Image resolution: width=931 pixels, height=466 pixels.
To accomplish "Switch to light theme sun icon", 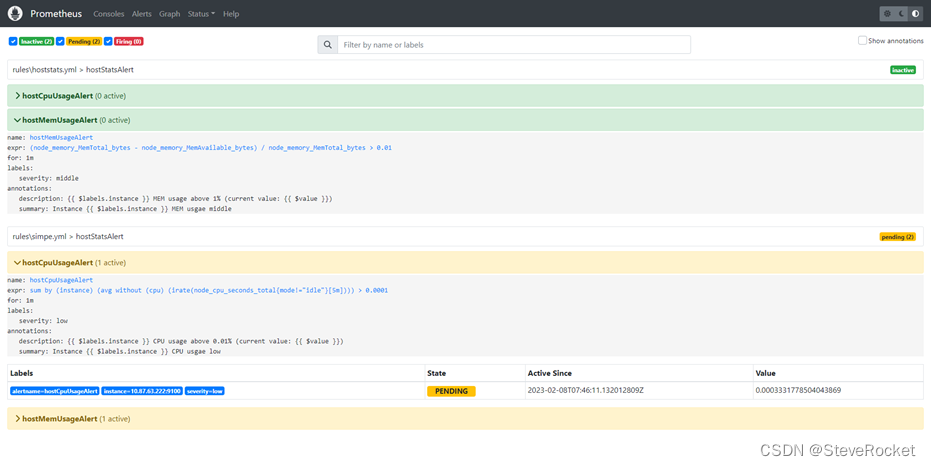I will (887, 13).
